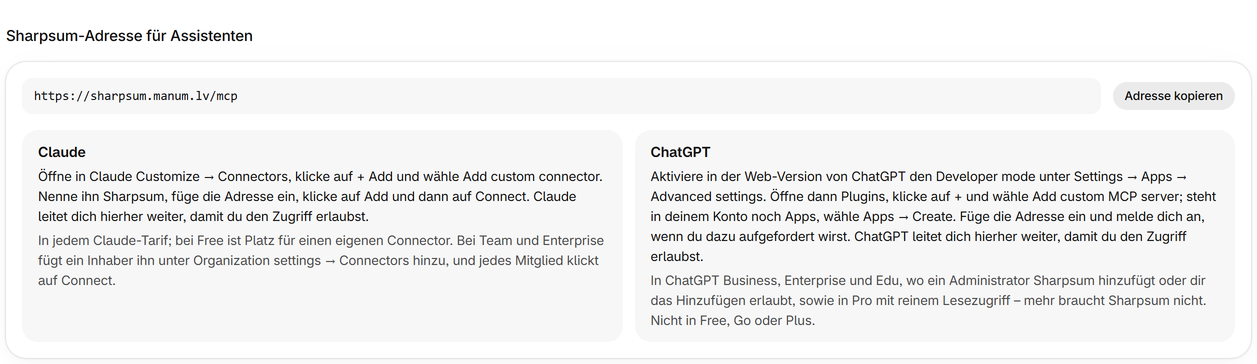Click the gray ChatGPT Business, Enterprise note
Image resolution: width=1257 pixels, height=364 pixels.
click(928, 301)
